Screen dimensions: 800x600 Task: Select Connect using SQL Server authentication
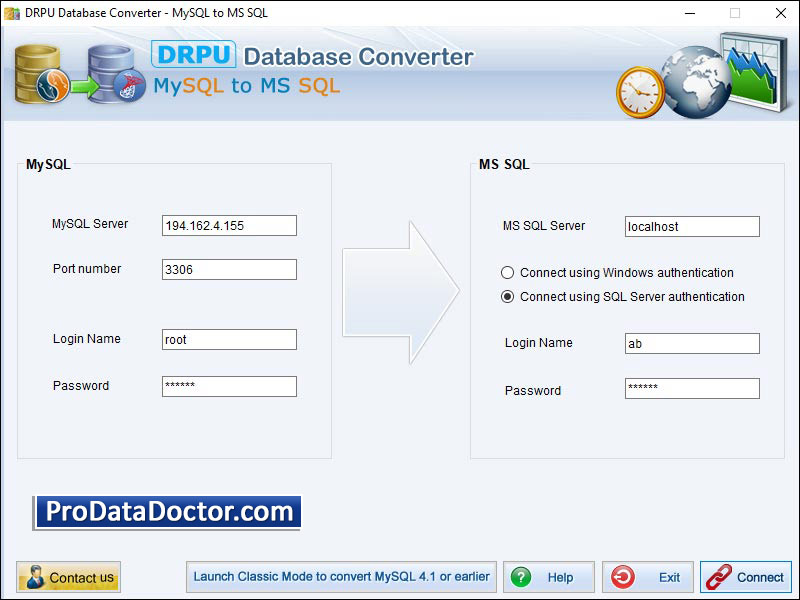coord(622,296)
